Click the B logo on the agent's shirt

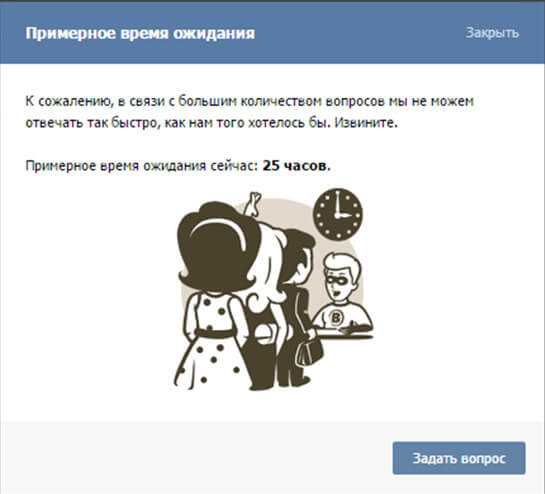(x=336, y=317)
